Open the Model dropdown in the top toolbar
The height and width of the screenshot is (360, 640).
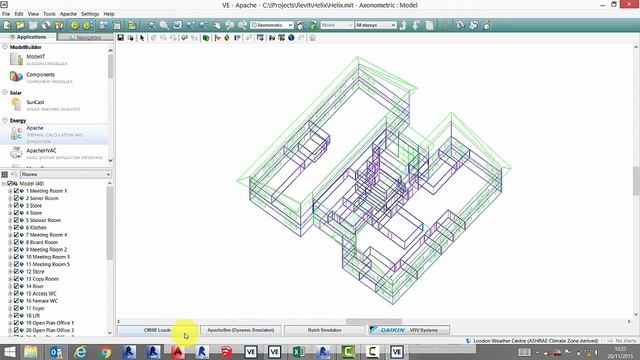pos(337,25)
